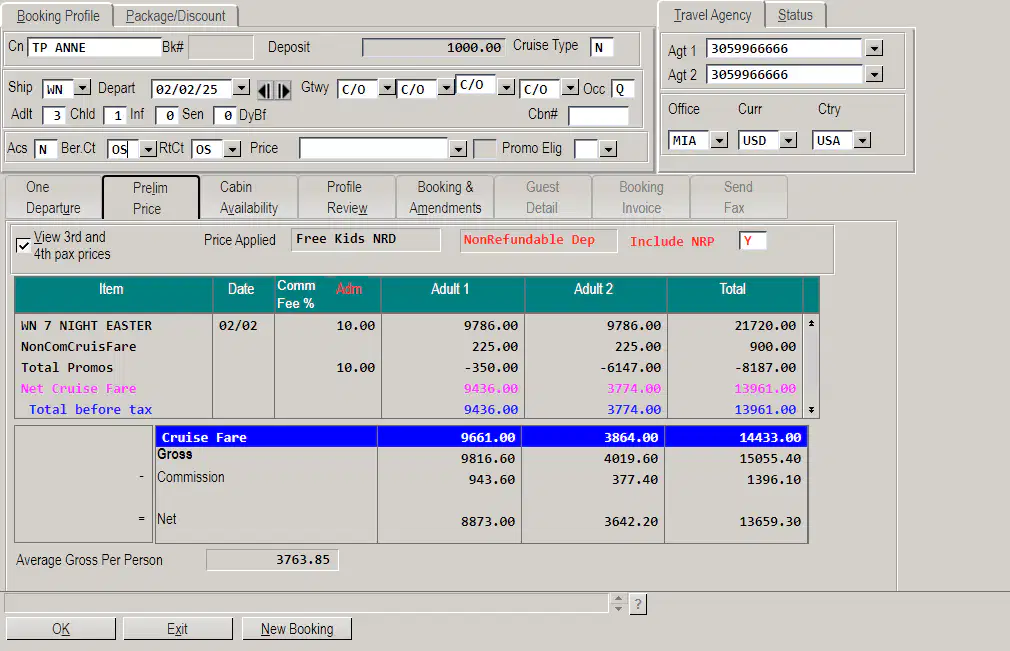This screenshot has height=651, width=1010.
Task: Switch to Status tab
Action: pyautogui.click(x=796, y=15)
